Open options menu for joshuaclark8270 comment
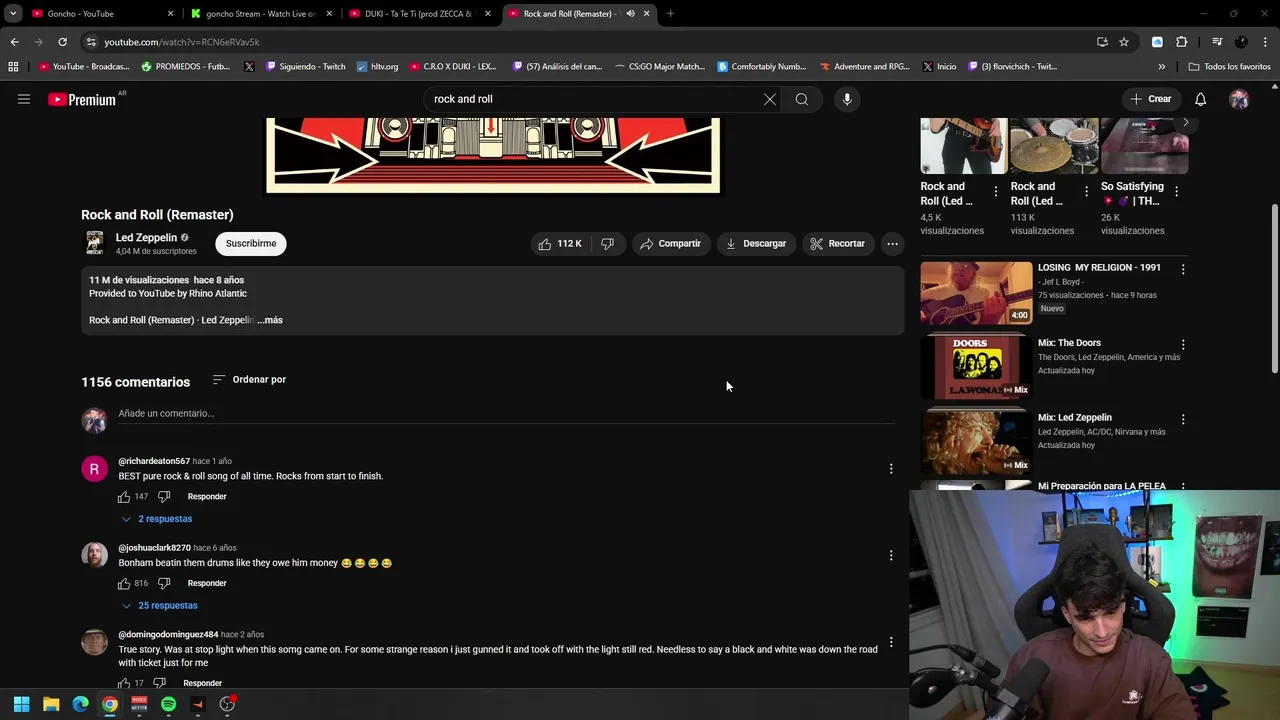 [891, 555]
